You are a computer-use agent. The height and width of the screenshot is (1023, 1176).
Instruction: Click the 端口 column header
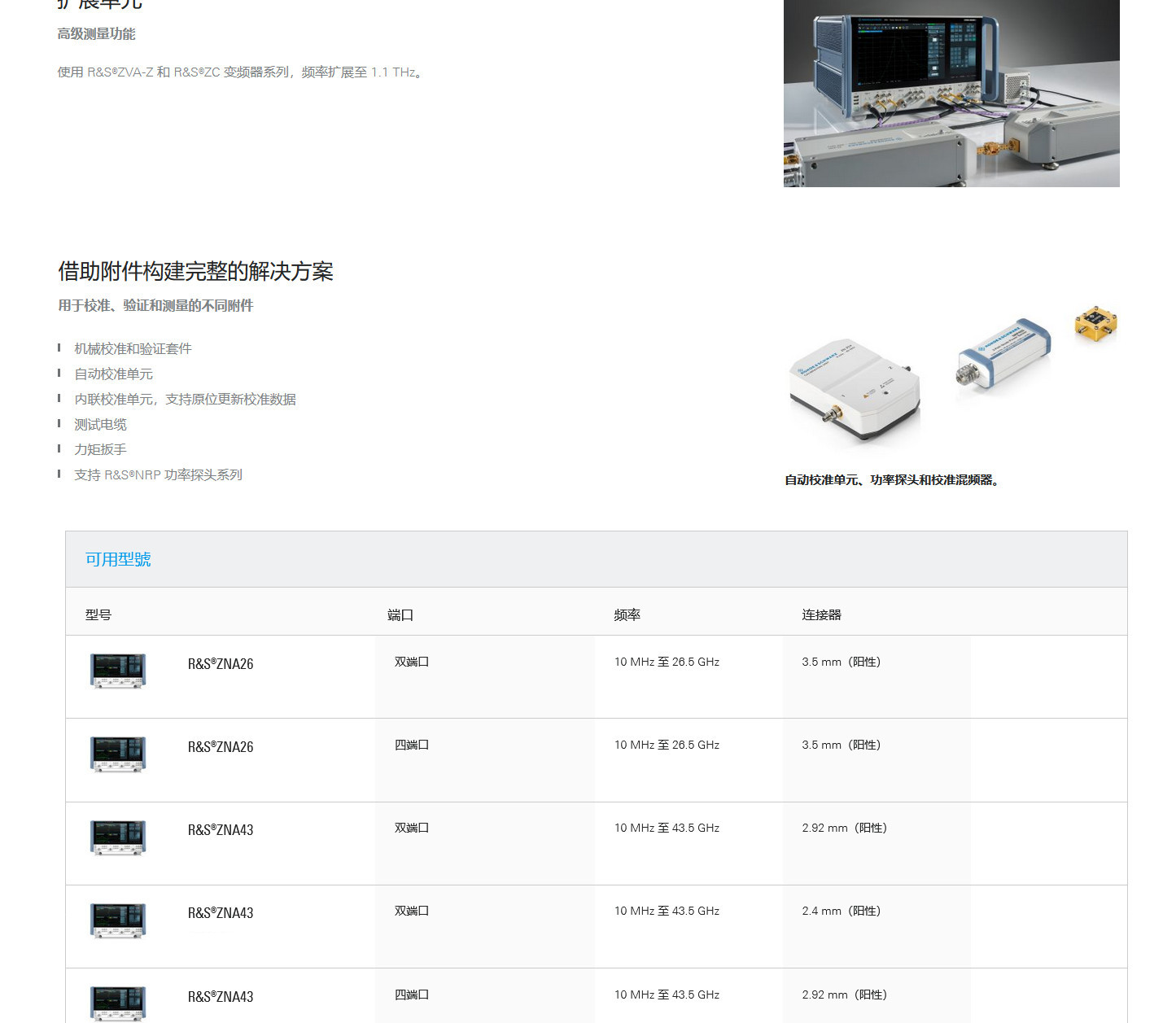[x=400, y=615]
